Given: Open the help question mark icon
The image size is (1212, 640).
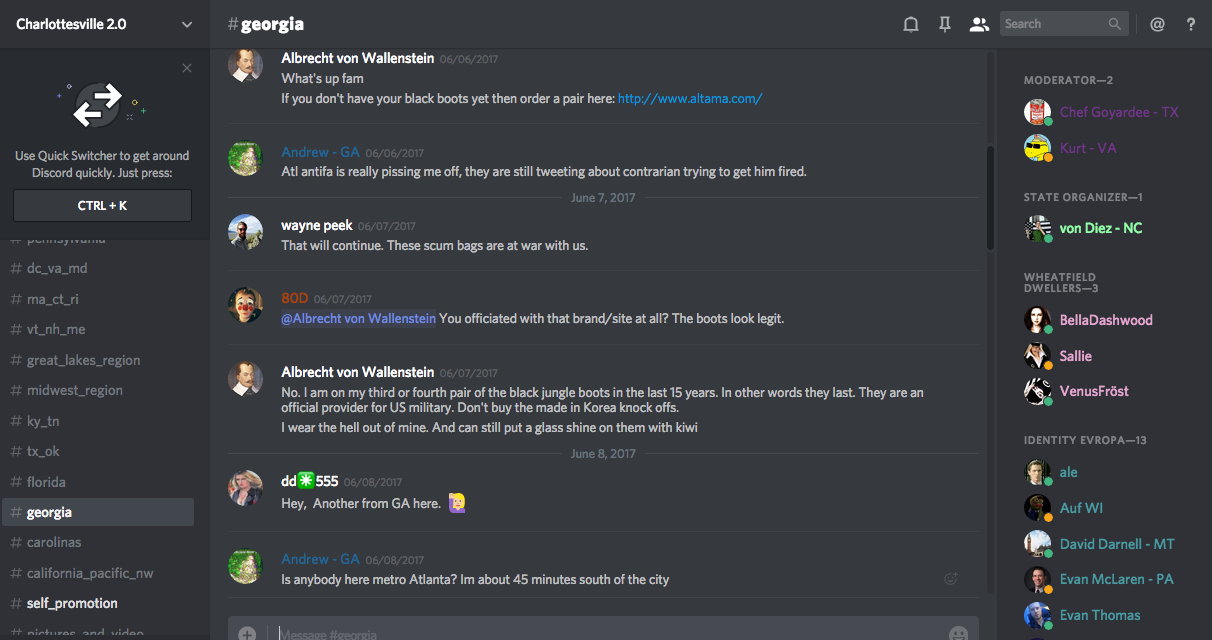Looking at the screenshot, I should (x=1191, y=24).
